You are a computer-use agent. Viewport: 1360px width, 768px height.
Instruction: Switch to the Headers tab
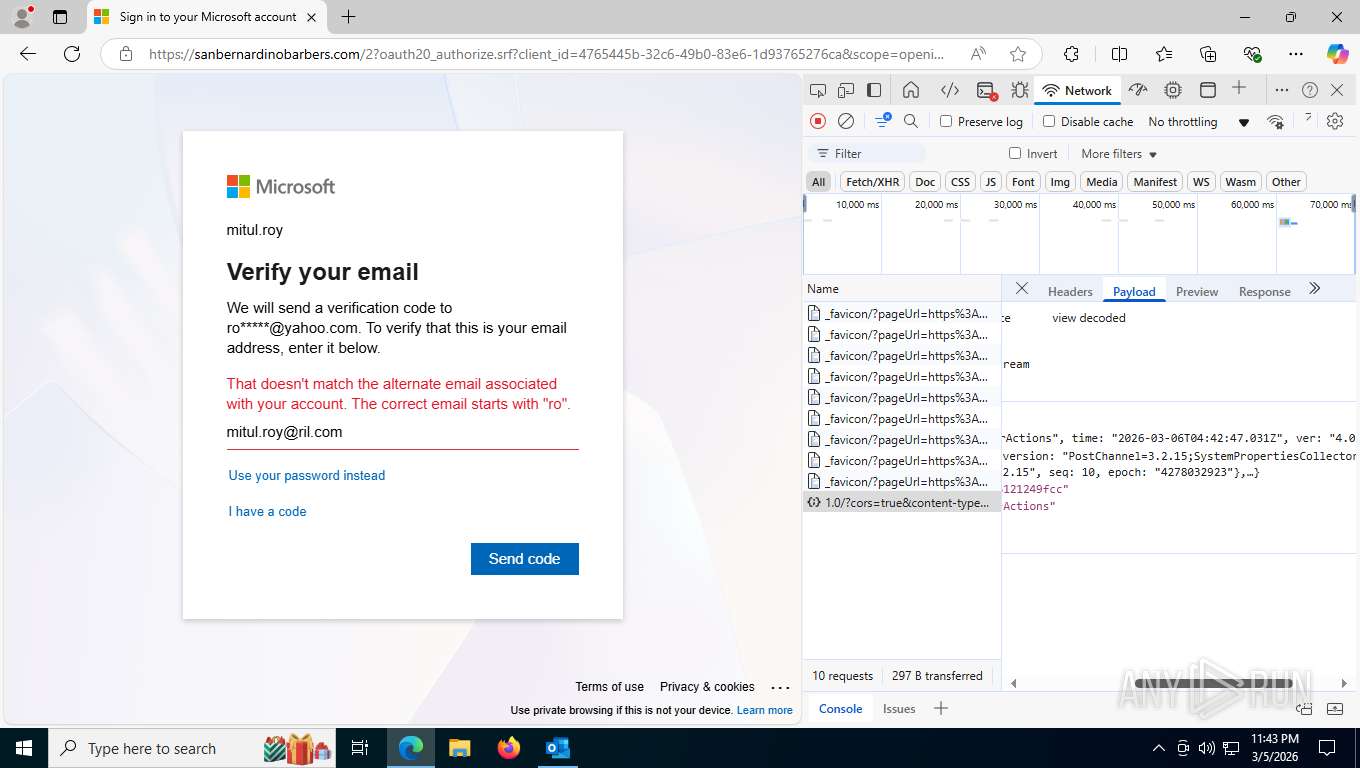point(1070,291)
